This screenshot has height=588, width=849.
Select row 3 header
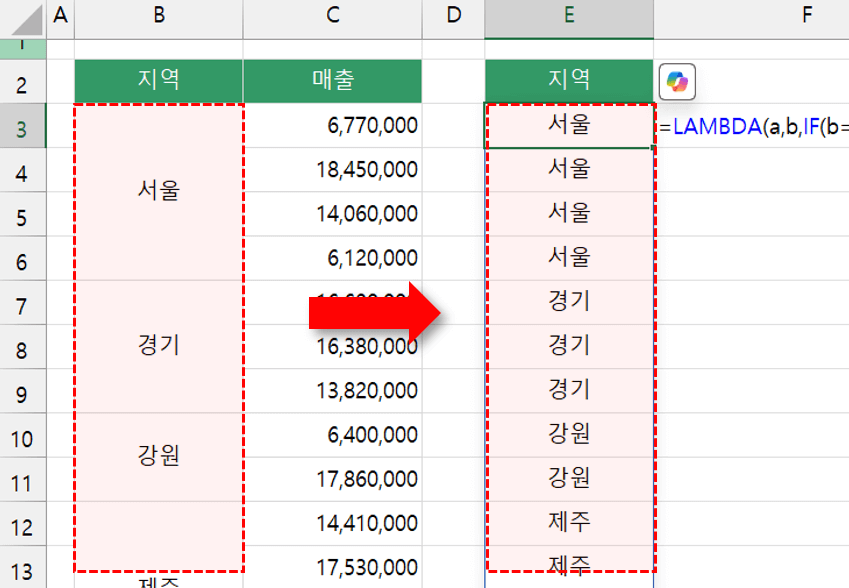(x=22, y=126)
